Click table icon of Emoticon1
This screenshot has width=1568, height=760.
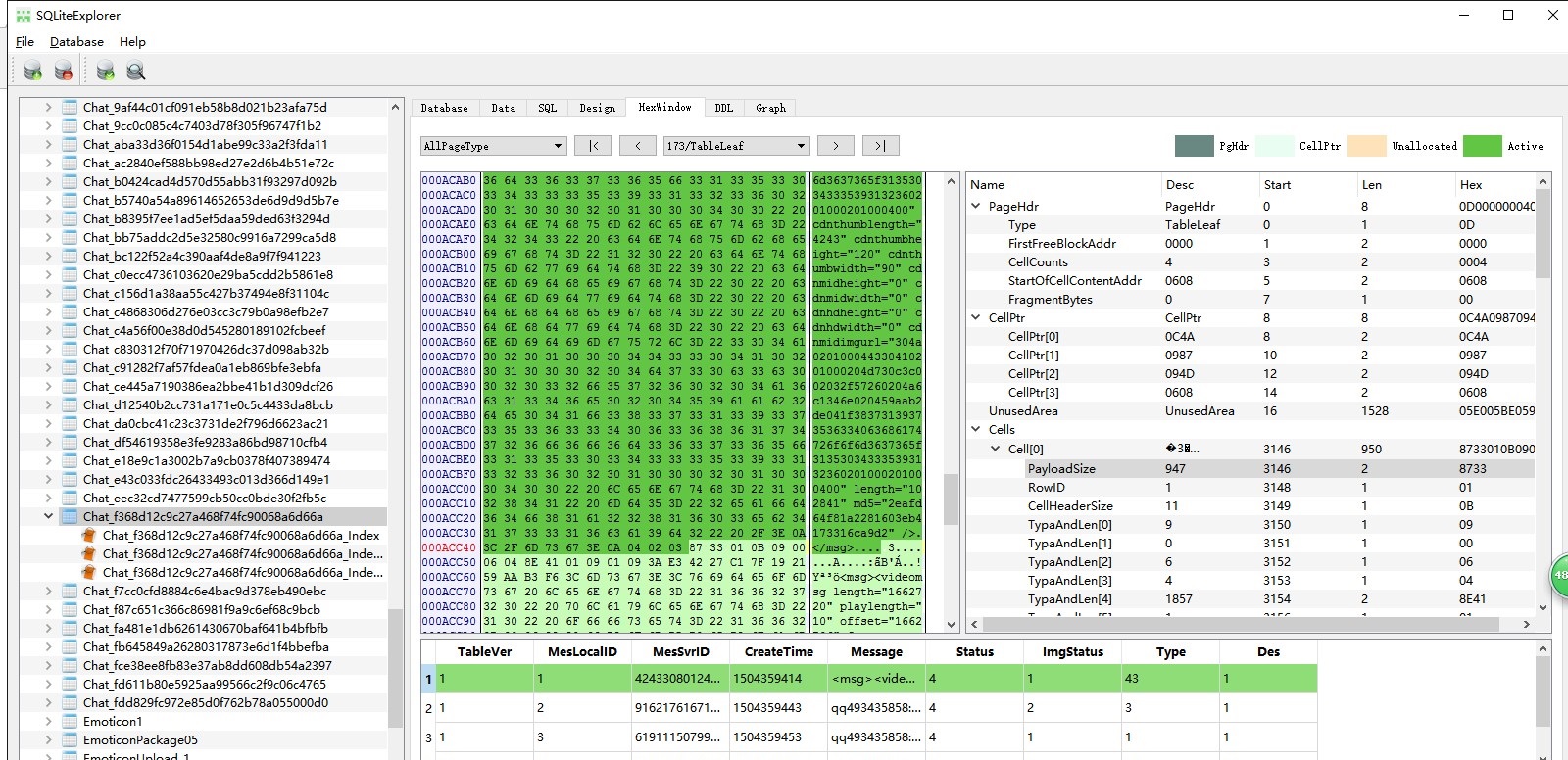(x=70, y=721)
